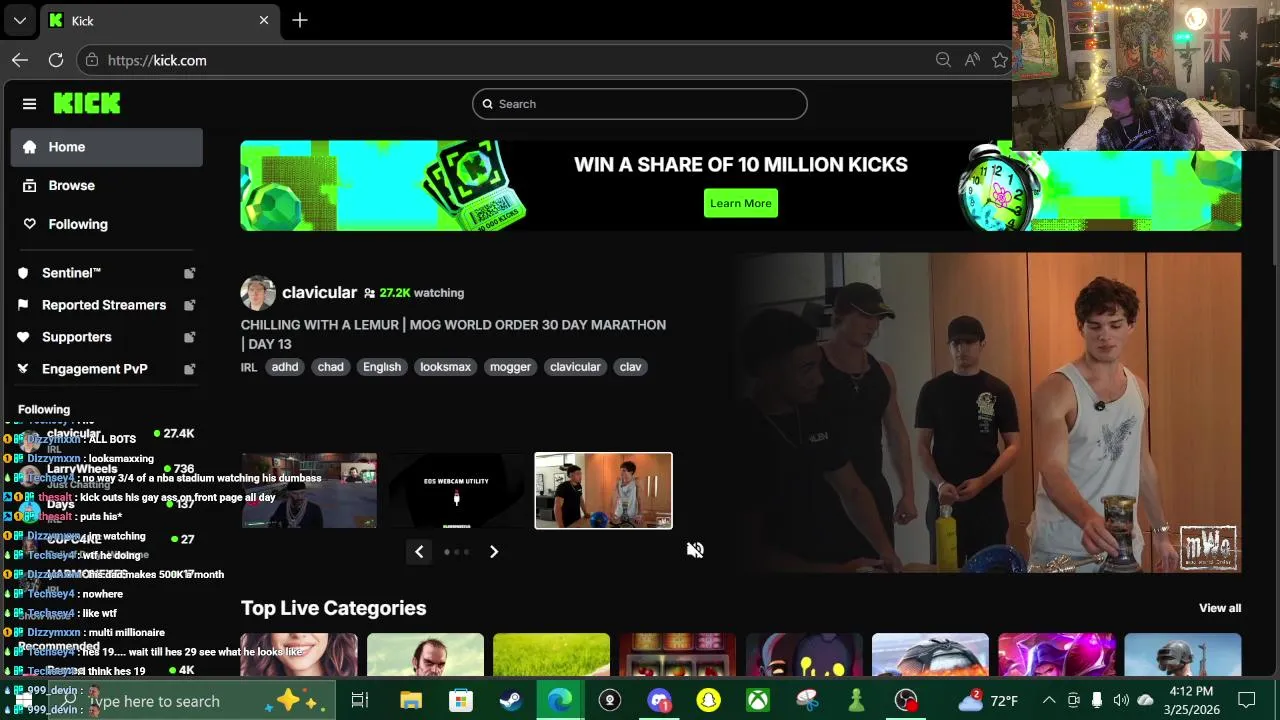The width and height of the screenshot is (1280, 720).
Task: Select the chad tag
Action: (x=330, y=367)
